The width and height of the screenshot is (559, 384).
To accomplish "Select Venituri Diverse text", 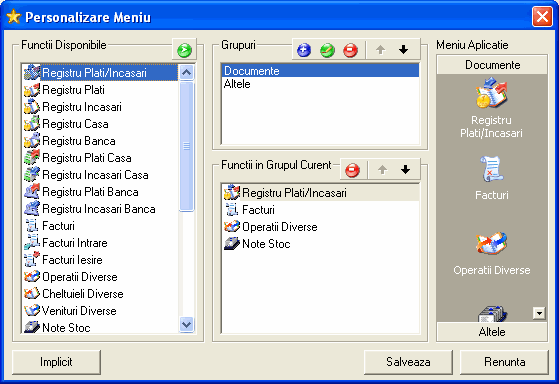I will 79,311.
